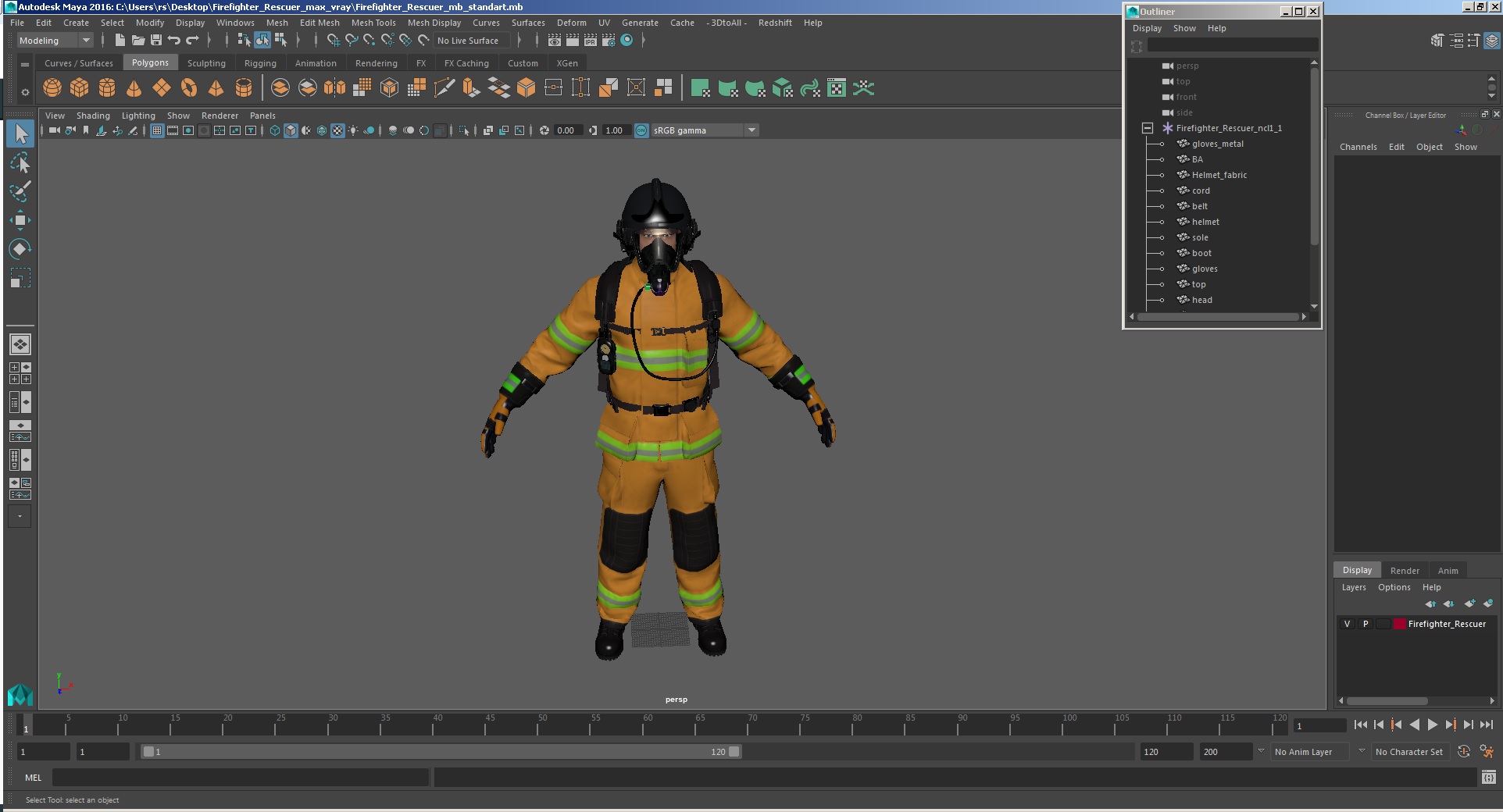Activate the Lasso select tool
Screen dimensions: 1503x812
[20, 162]
